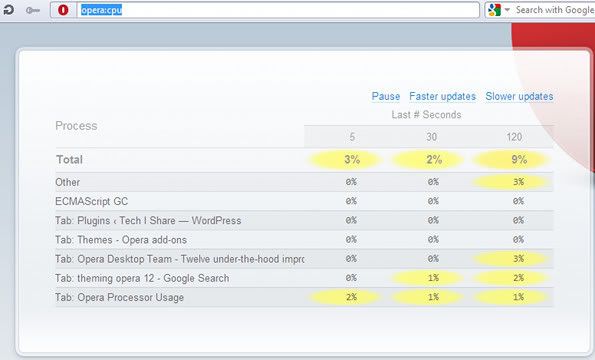
Task: Click the Pause link
Action: pos(386,96)
